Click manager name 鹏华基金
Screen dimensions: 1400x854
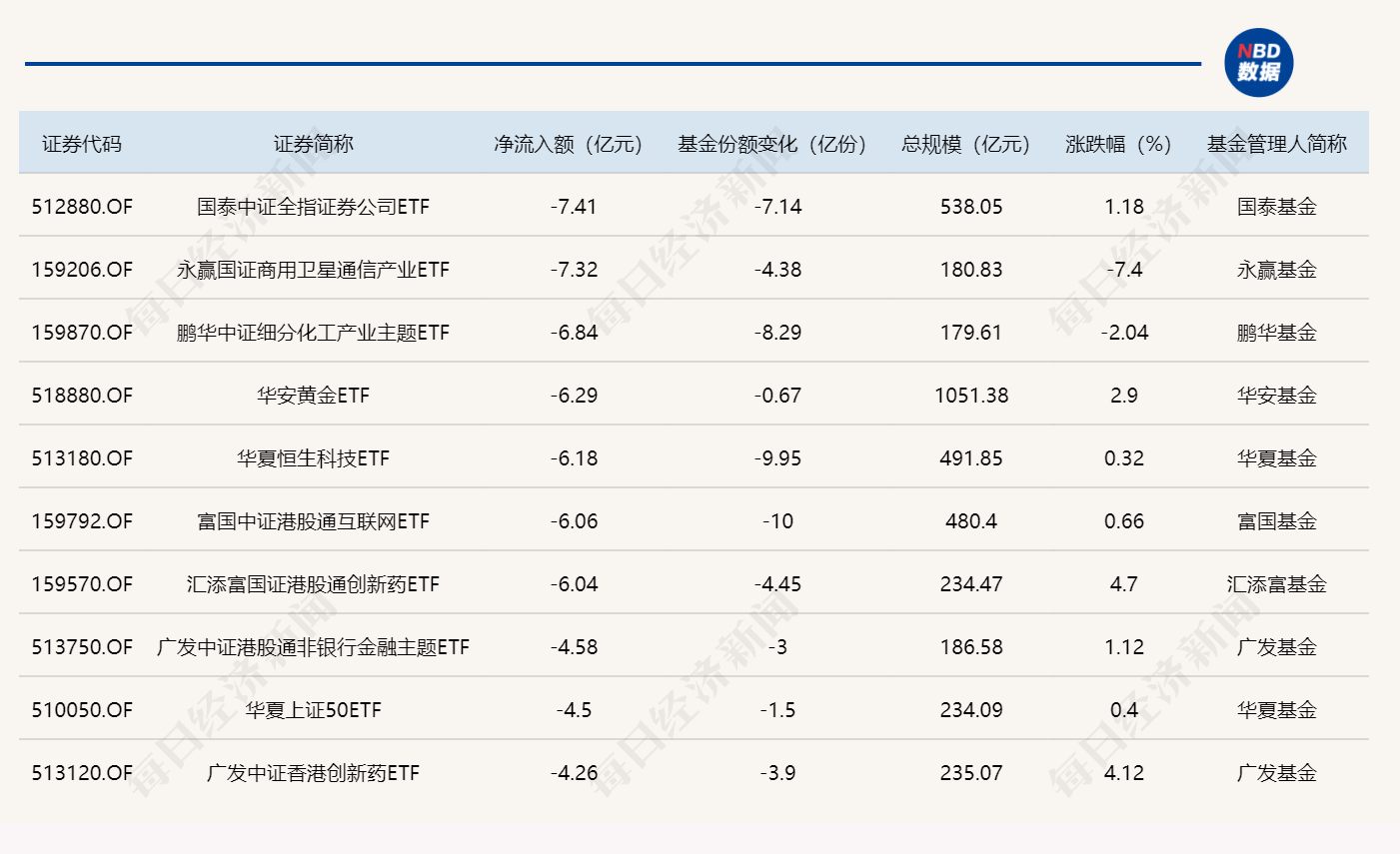click(x=1277, y=333)
